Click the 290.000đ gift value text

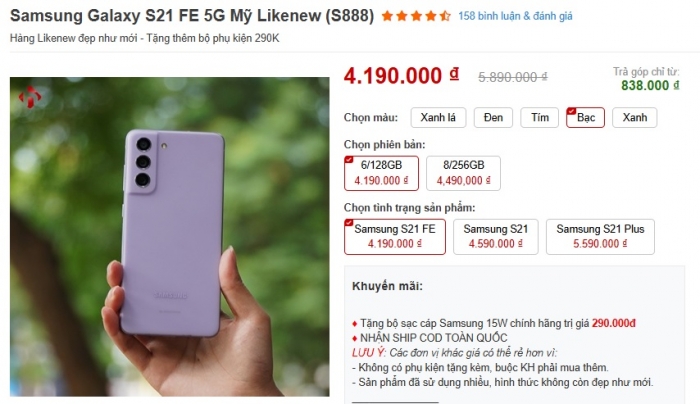(614, 323)
